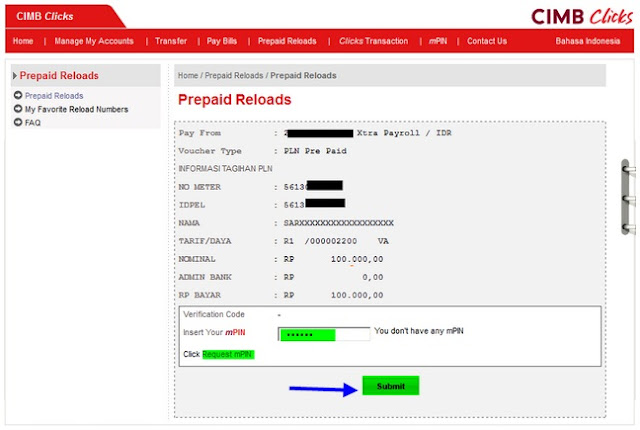Click the 'NO METER' label

(200, 187)
